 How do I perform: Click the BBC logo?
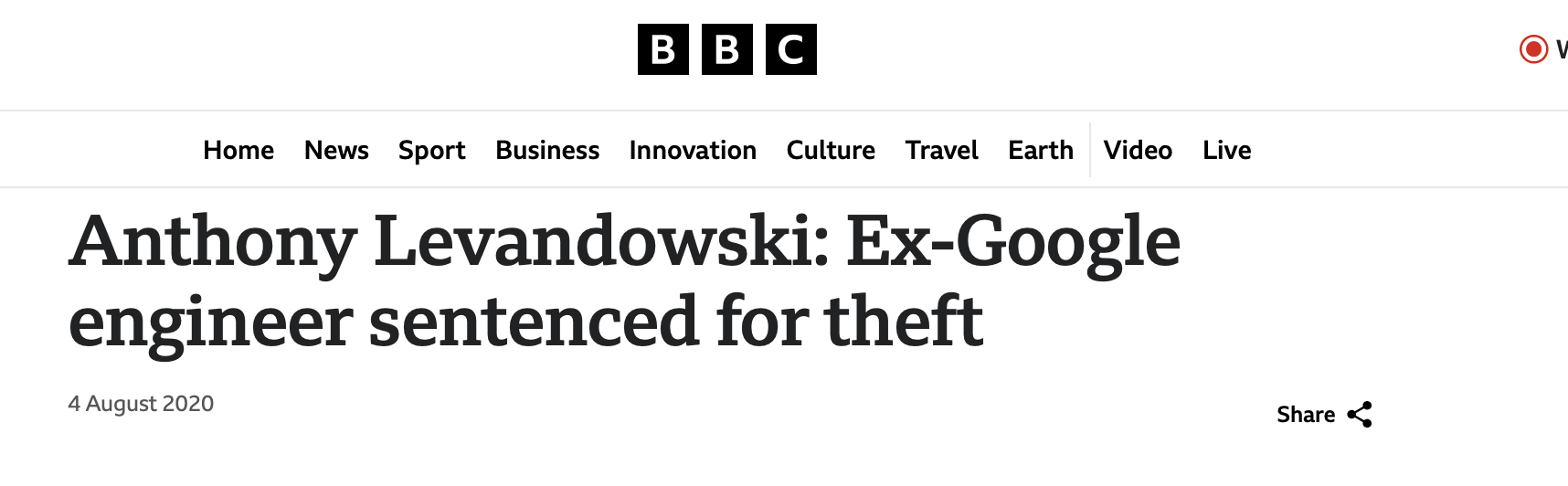pyautogui.click(x=727, y=49)
